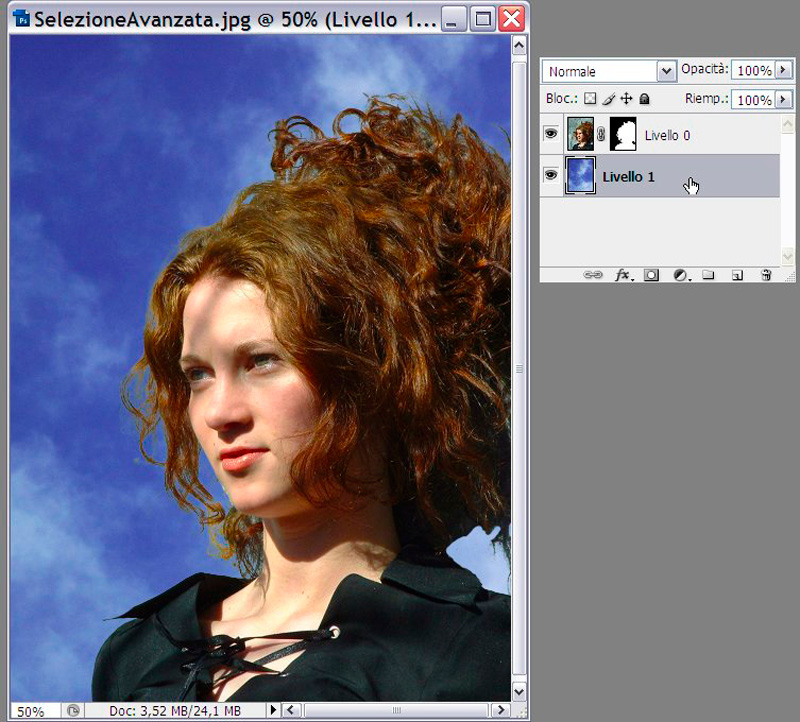Toggle lock image pixels brush icon

[608, 99]
